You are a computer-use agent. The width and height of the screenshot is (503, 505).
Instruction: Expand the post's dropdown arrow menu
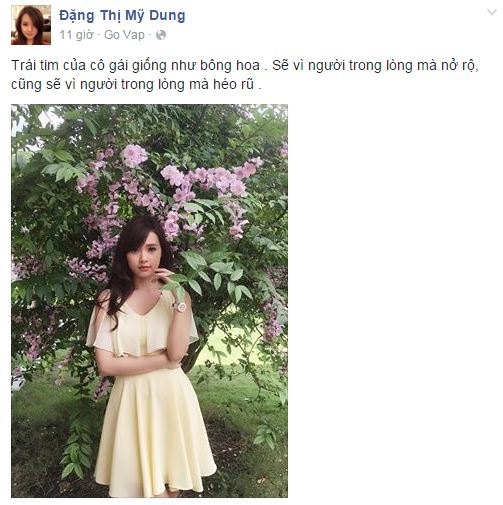click(492, 13)
